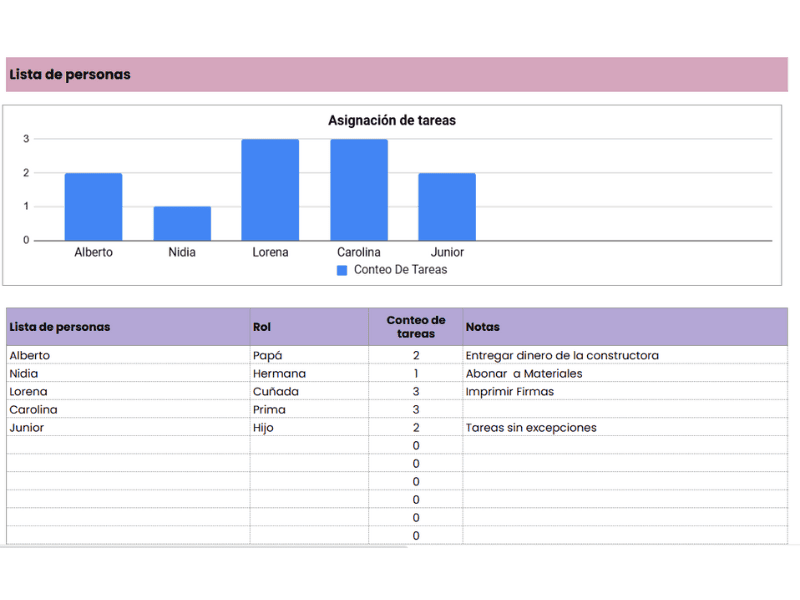This screenshot has width=800, height=600.
Task: Select the Lorena bar in the chart
Action: 270,190
